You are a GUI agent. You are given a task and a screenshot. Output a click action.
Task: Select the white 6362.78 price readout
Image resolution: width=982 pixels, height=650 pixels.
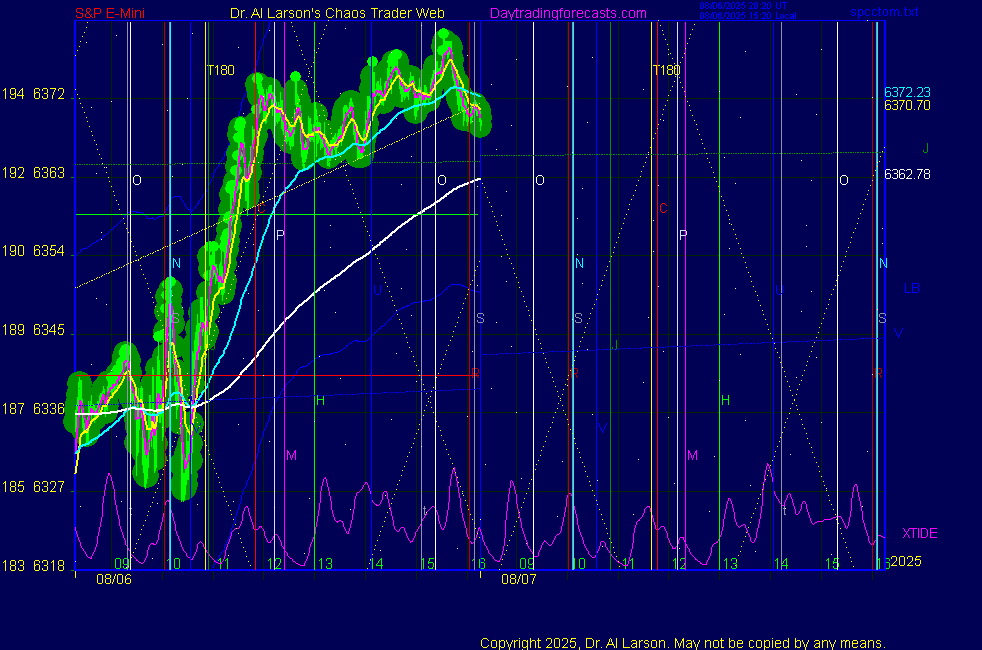tap(907, 174)
